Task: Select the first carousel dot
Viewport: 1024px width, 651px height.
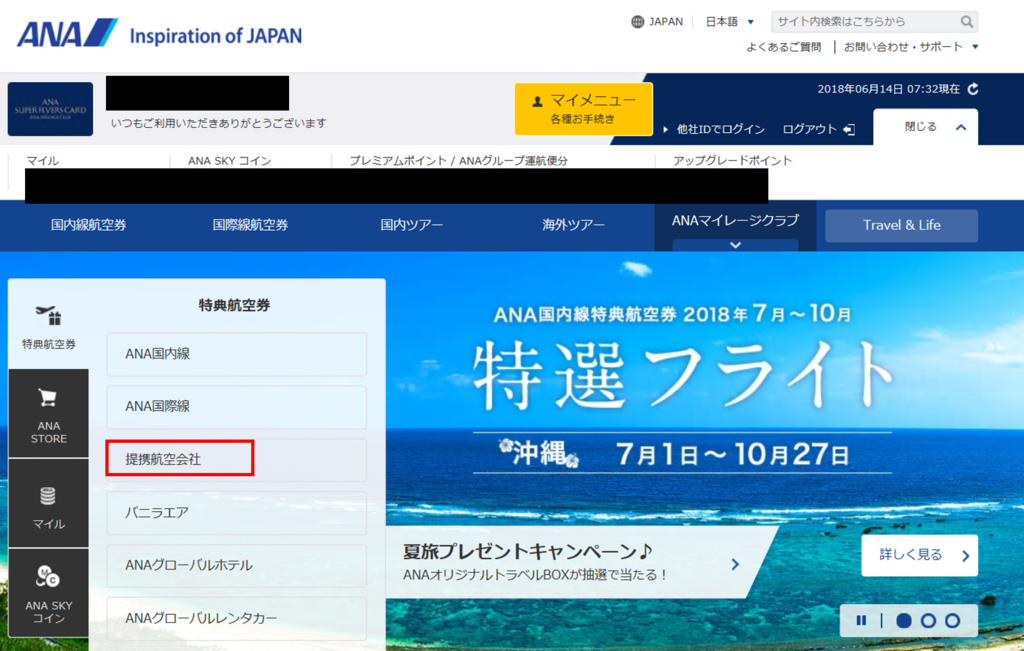Action: click(x=904, y=620)
